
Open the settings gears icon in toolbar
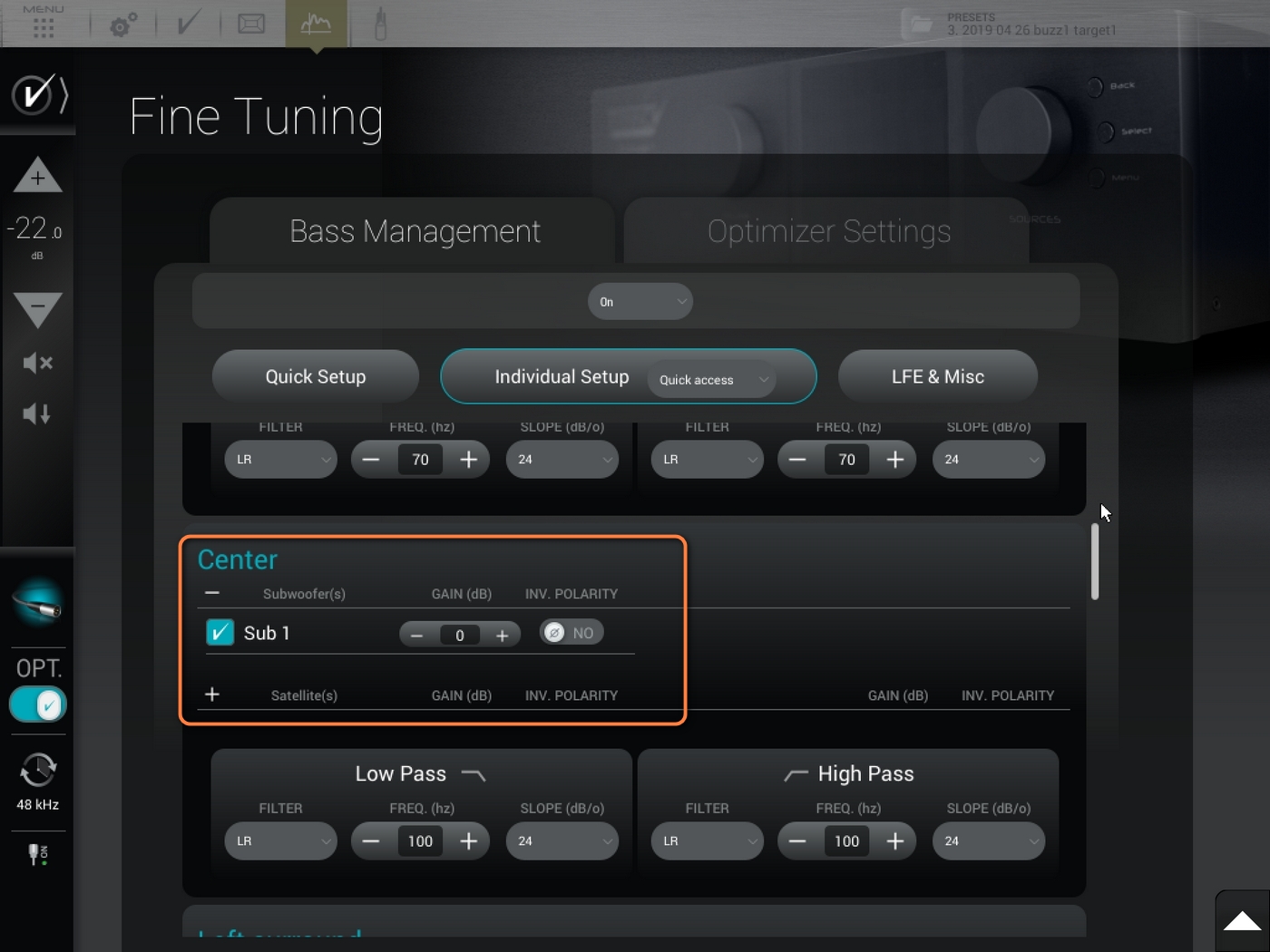[x=123, y=24]
